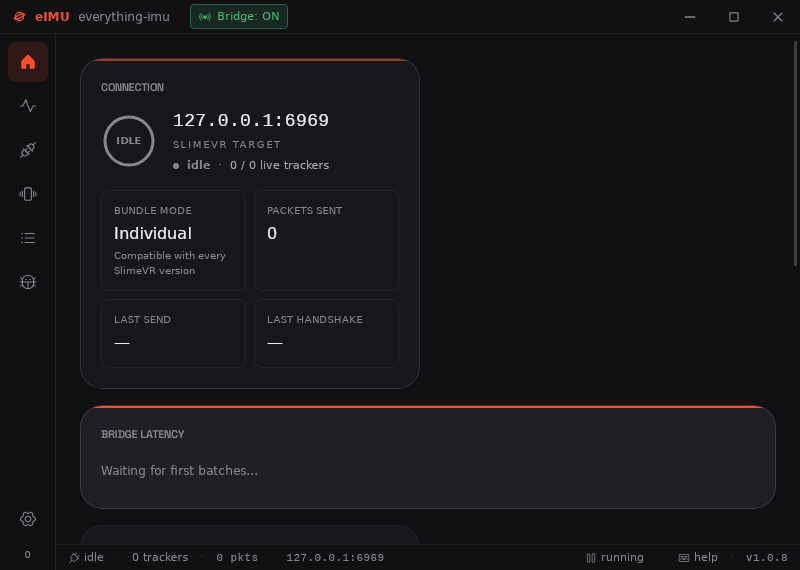Open the debug bug page in the sidebar
The width and height of the screenshot is (800, 570).
click(x=28, y=282)
